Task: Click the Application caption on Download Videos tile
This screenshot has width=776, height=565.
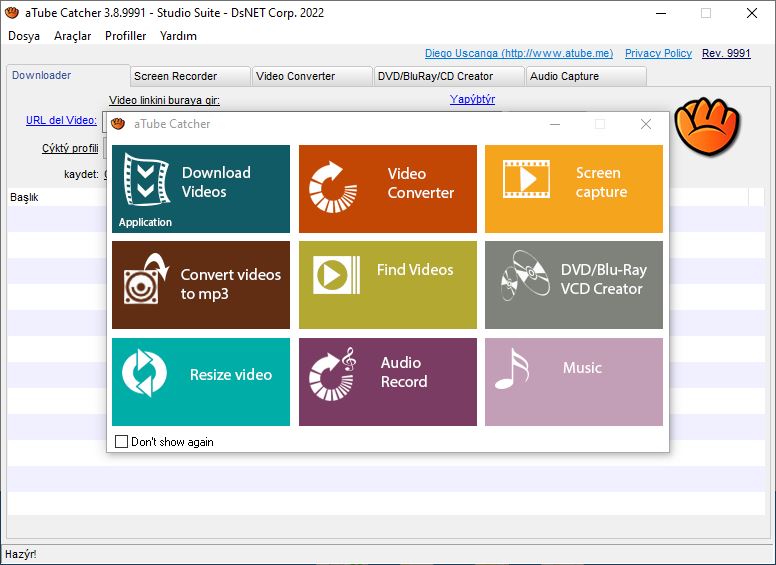Action: pyautogui.click(x=145, y=222)
